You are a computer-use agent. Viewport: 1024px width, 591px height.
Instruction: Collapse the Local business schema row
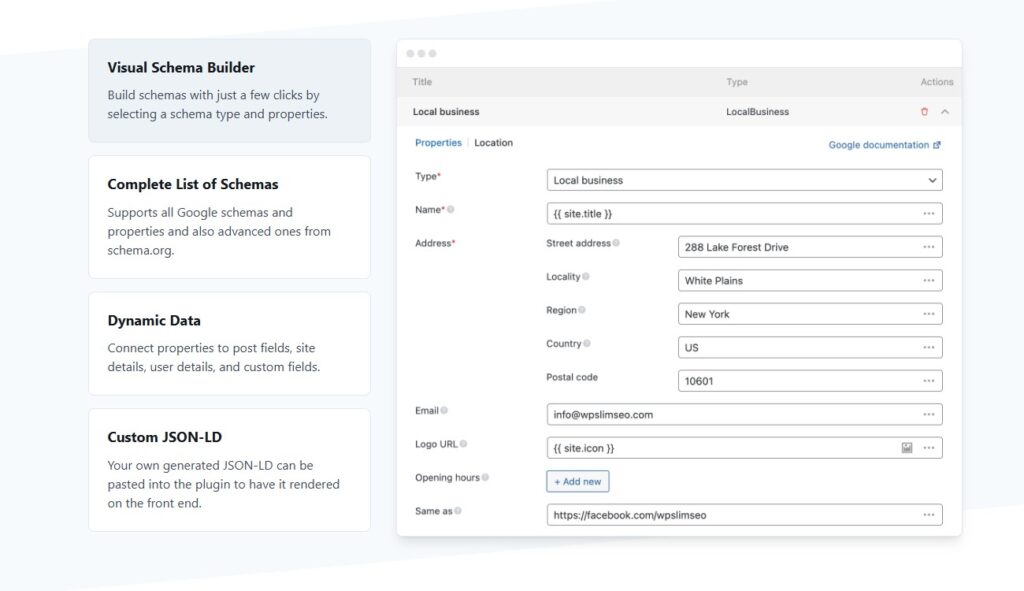point(945,112)
